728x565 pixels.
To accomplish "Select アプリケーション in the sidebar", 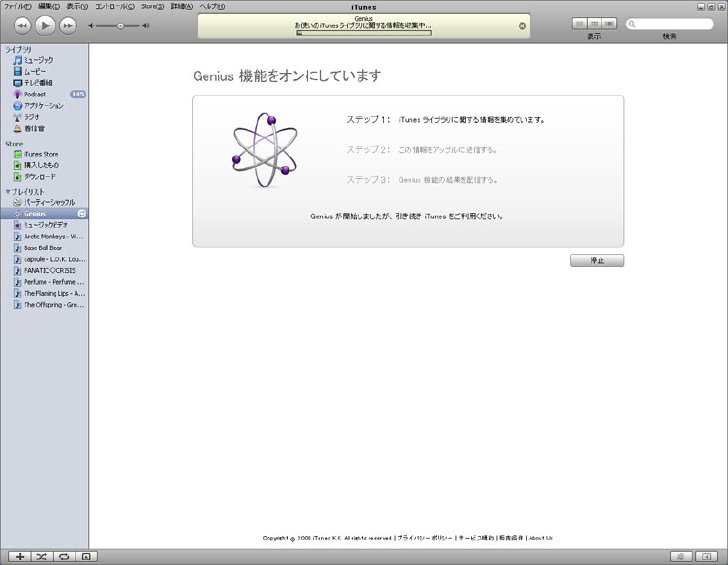I will point(44,105).
